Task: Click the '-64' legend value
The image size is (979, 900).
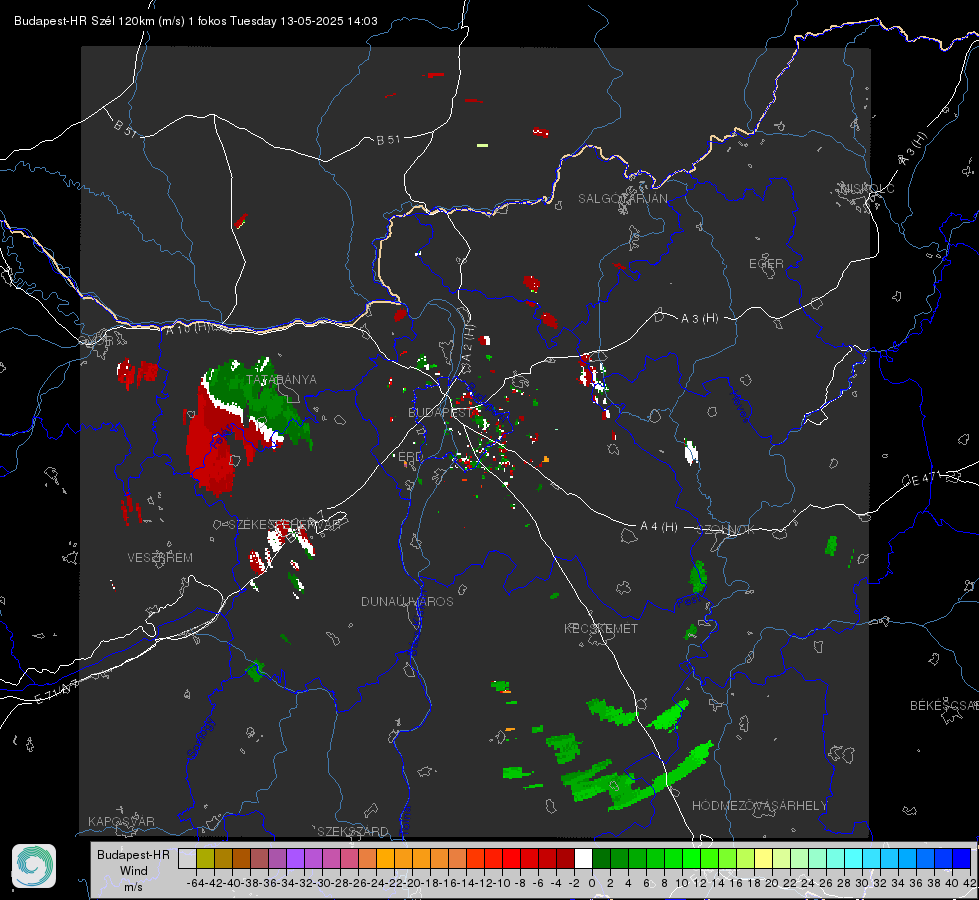Action: click(x=196, y=883)
